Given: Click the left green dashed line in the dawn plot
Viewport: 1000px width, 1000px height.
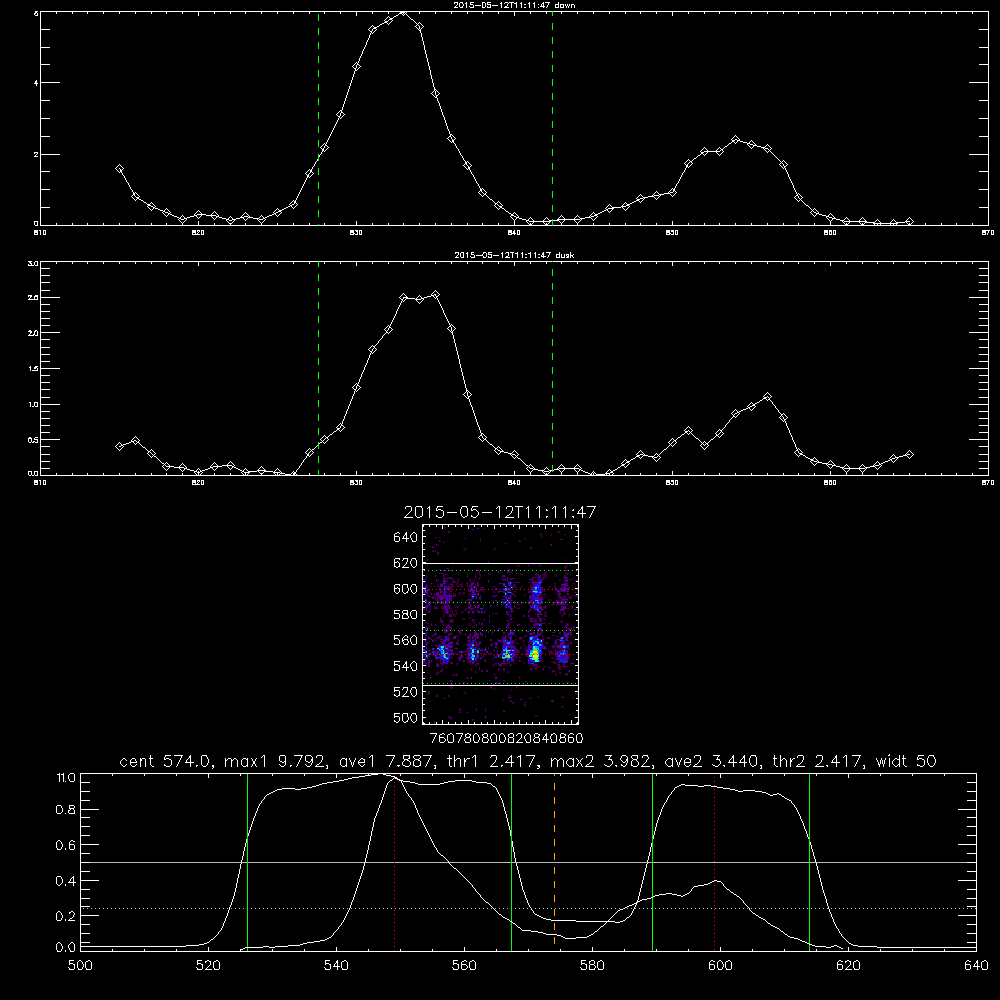Looking at the screenshot, I should coord(318,118).
